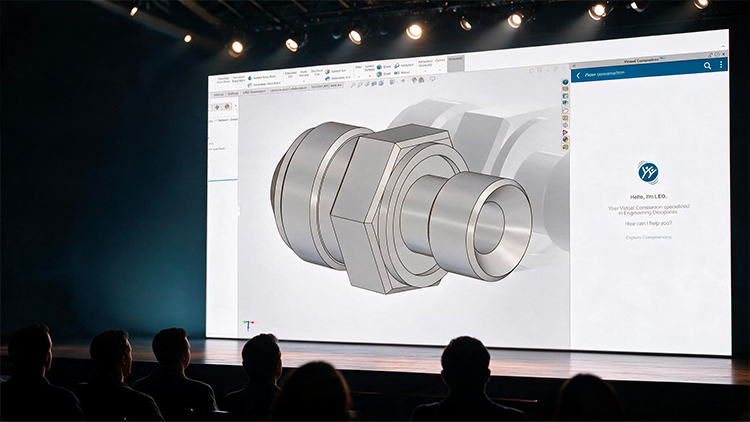This screenshot has width=750, height=422.
Task: Open the three-dot menu in companion header
Action: [721, 64]
